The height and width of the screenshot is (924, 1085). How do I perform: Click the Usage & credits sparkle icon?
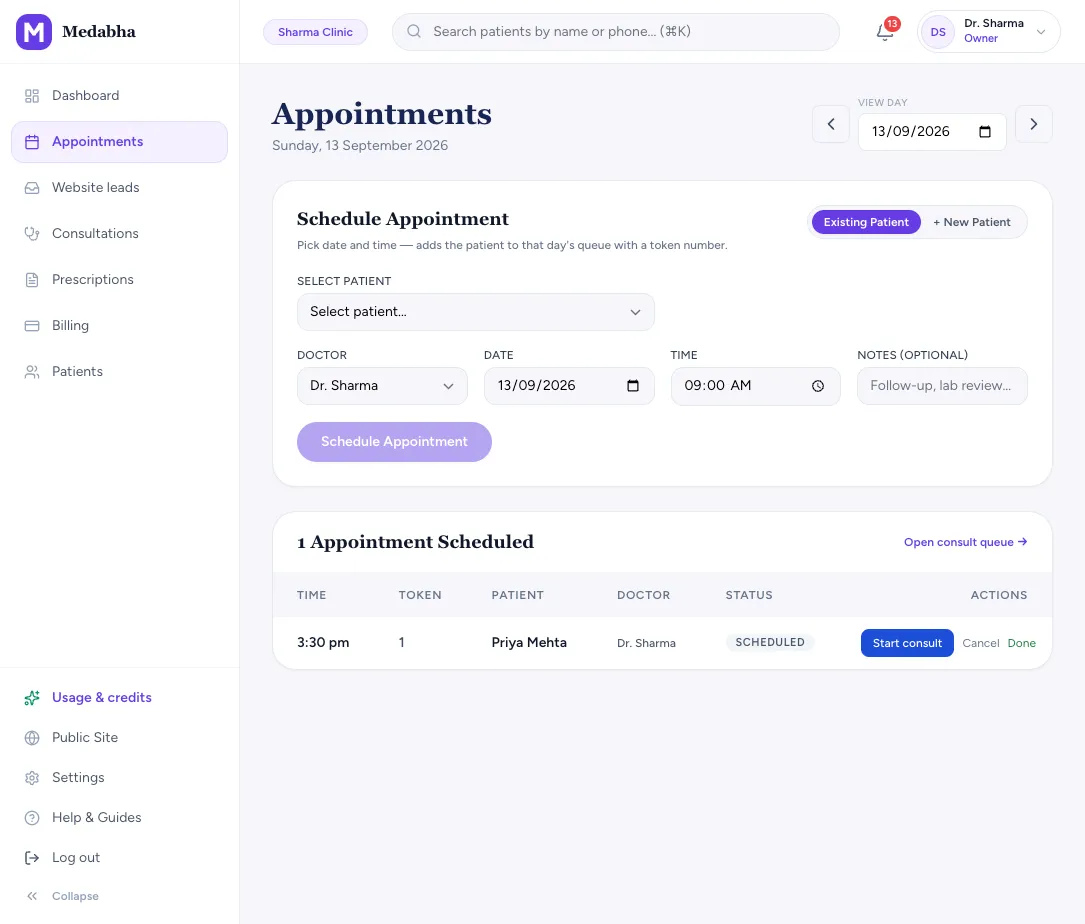point(32,698)
